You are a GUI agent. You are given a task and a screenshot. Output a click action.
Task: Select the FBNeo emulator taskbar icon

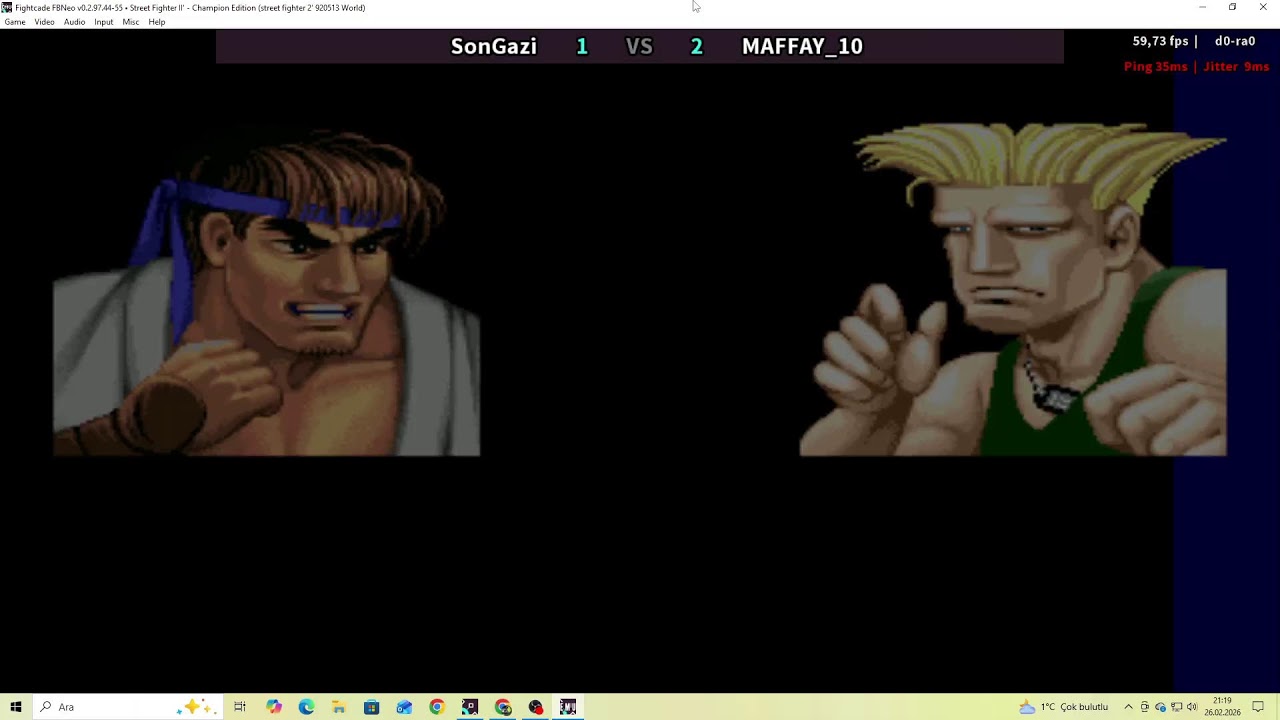point(568,707)
